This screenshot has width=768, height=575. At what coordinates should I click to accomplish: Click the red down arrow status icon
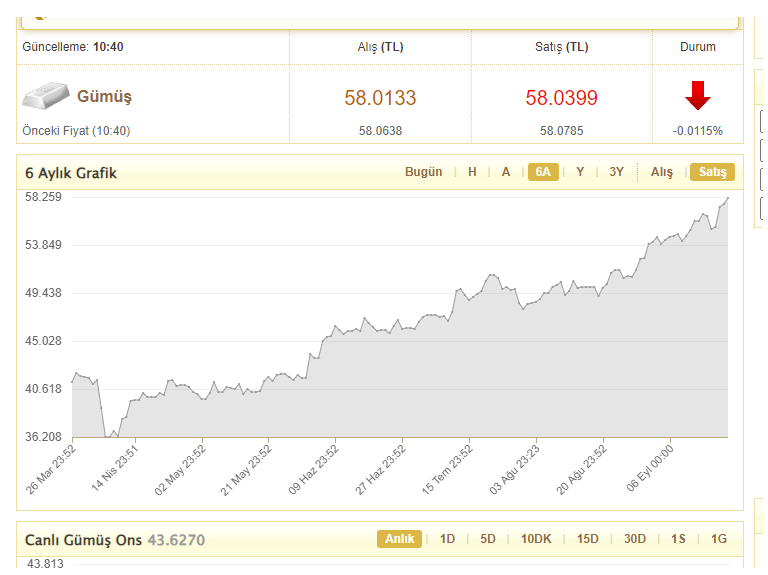[697, 96]
